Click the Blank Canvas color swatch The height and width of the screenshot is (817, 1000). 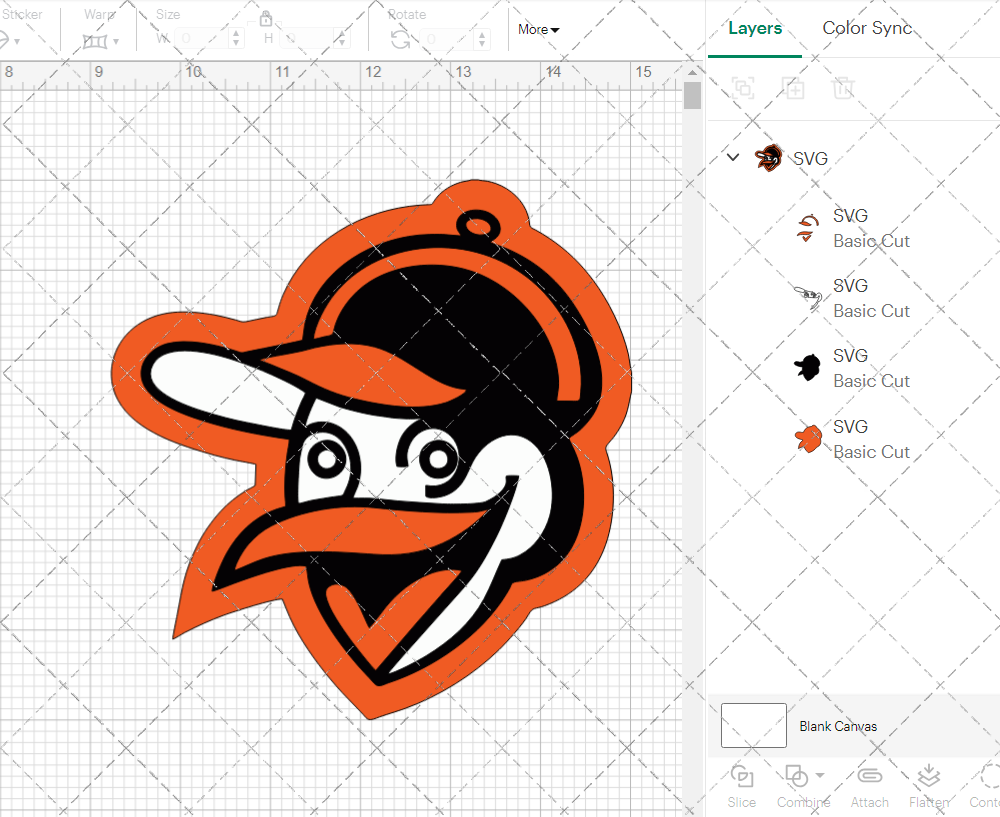click(x=753, y=726)
